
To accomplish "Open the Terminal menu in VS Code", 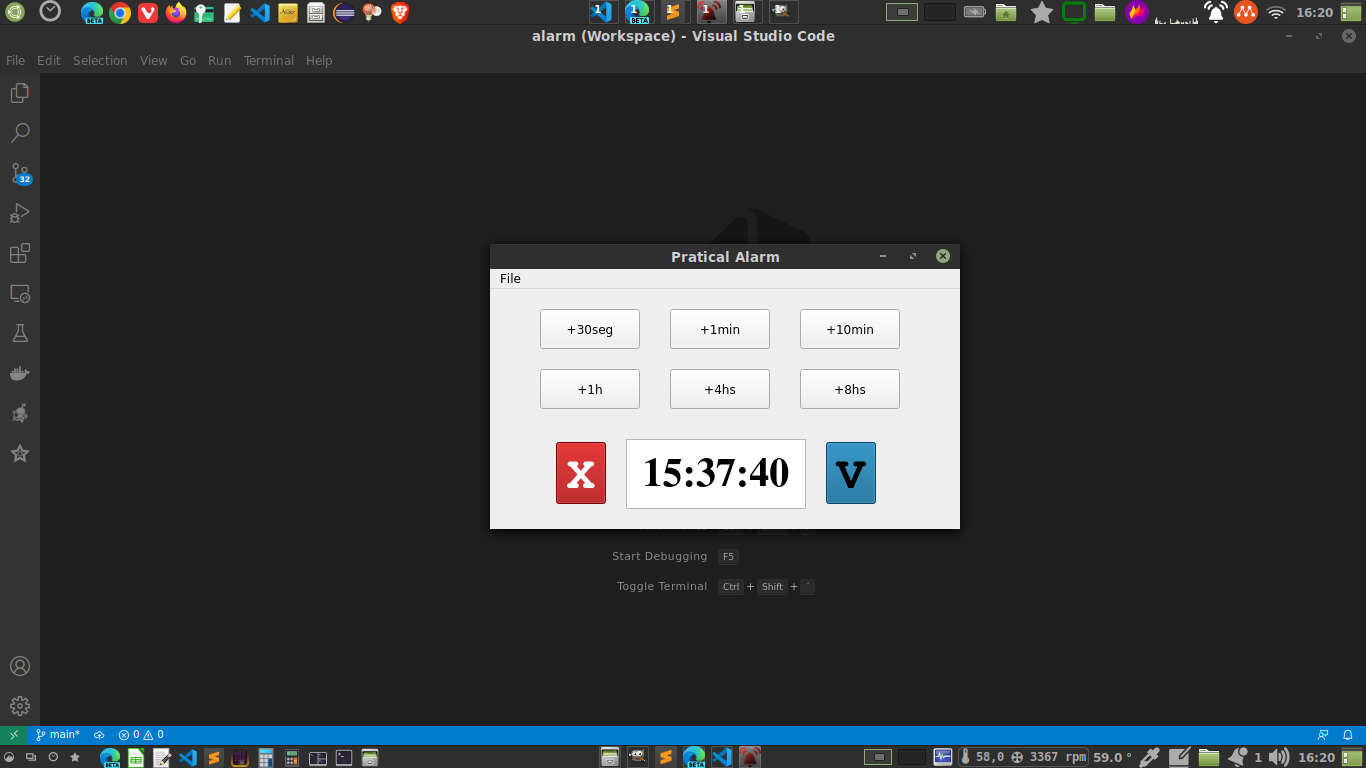I will (x=268, y=60).
